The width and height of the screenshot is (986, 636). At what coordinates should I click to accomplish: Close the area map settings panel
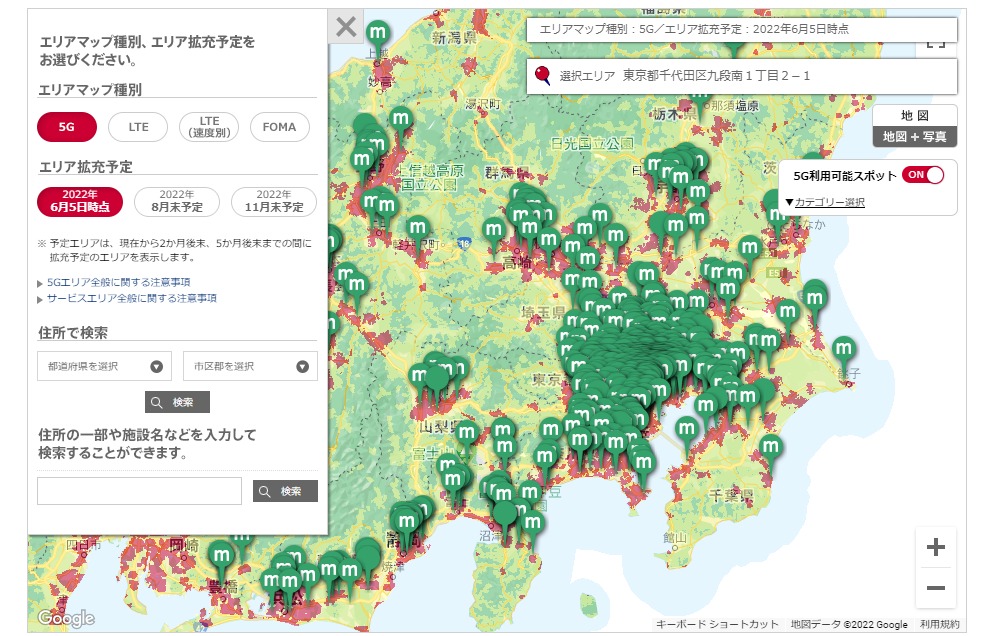pyautogui.click(x=346, y=27)
